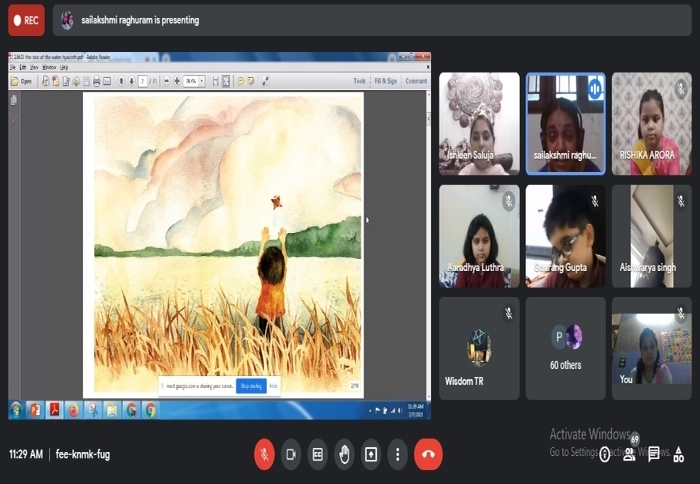Image resolution: width=700 pixels, height=484 pixels.
Task: Open Help menu in shared Adobe Reader
Action: (x=64, y=67)
